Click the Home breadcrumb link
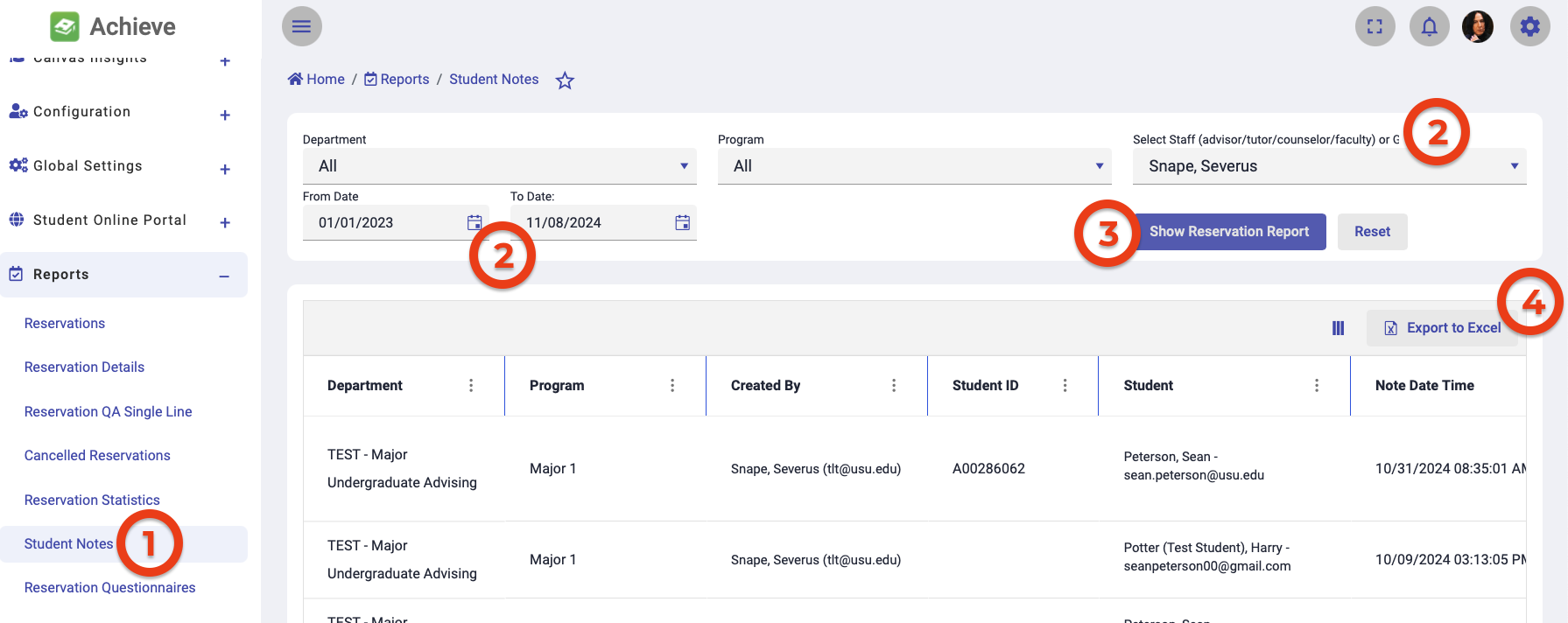 click(x=316, y=80)
